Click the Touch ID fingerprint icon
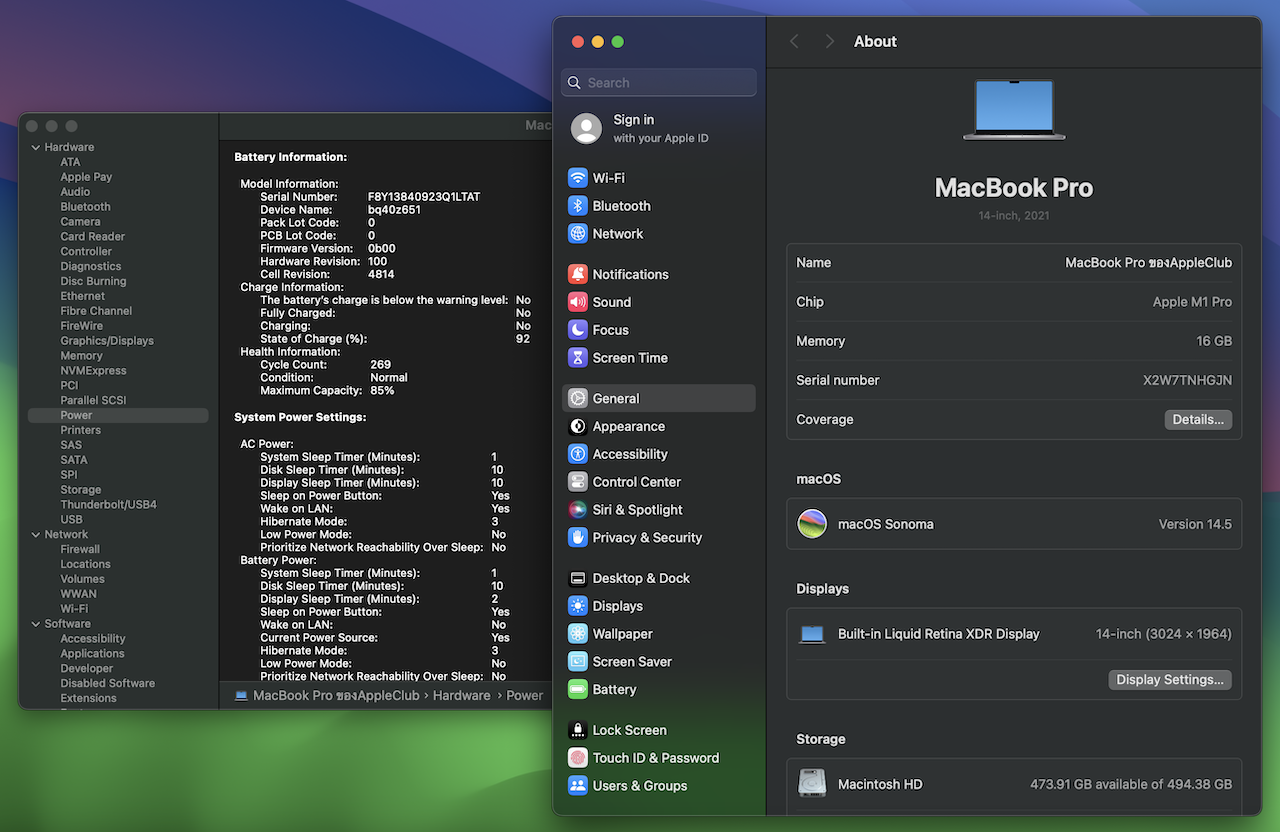Screen dimensions: 1280x832 [x=578, y=758]
